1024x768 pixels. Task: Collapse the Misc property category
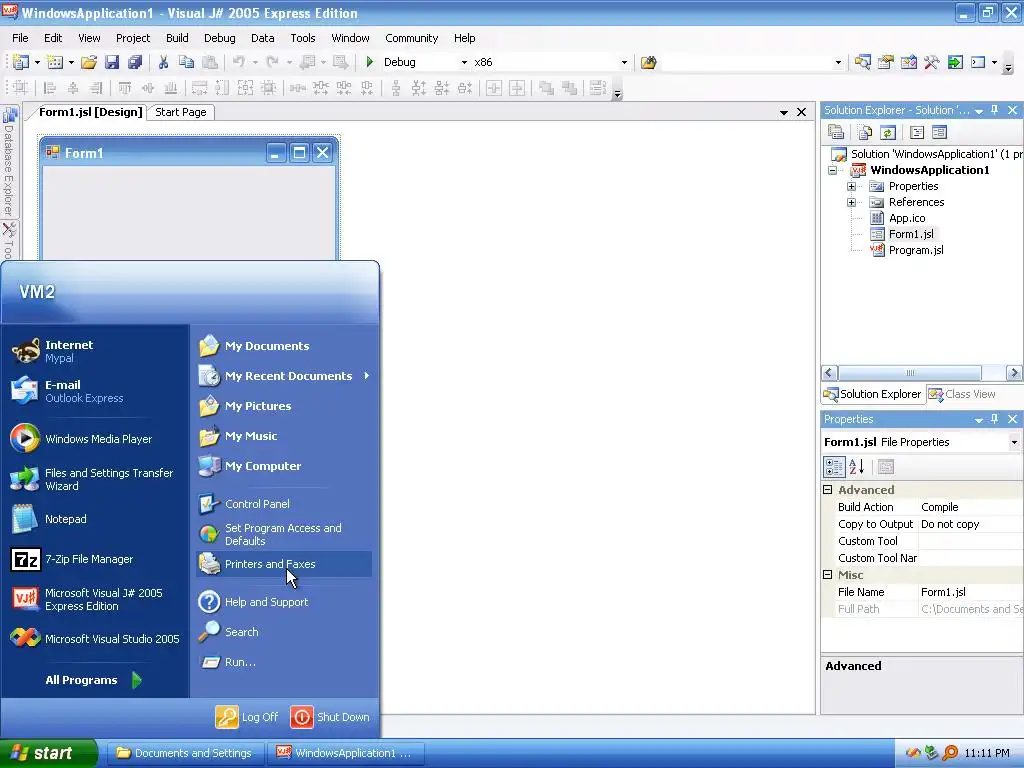pos(827,575)
